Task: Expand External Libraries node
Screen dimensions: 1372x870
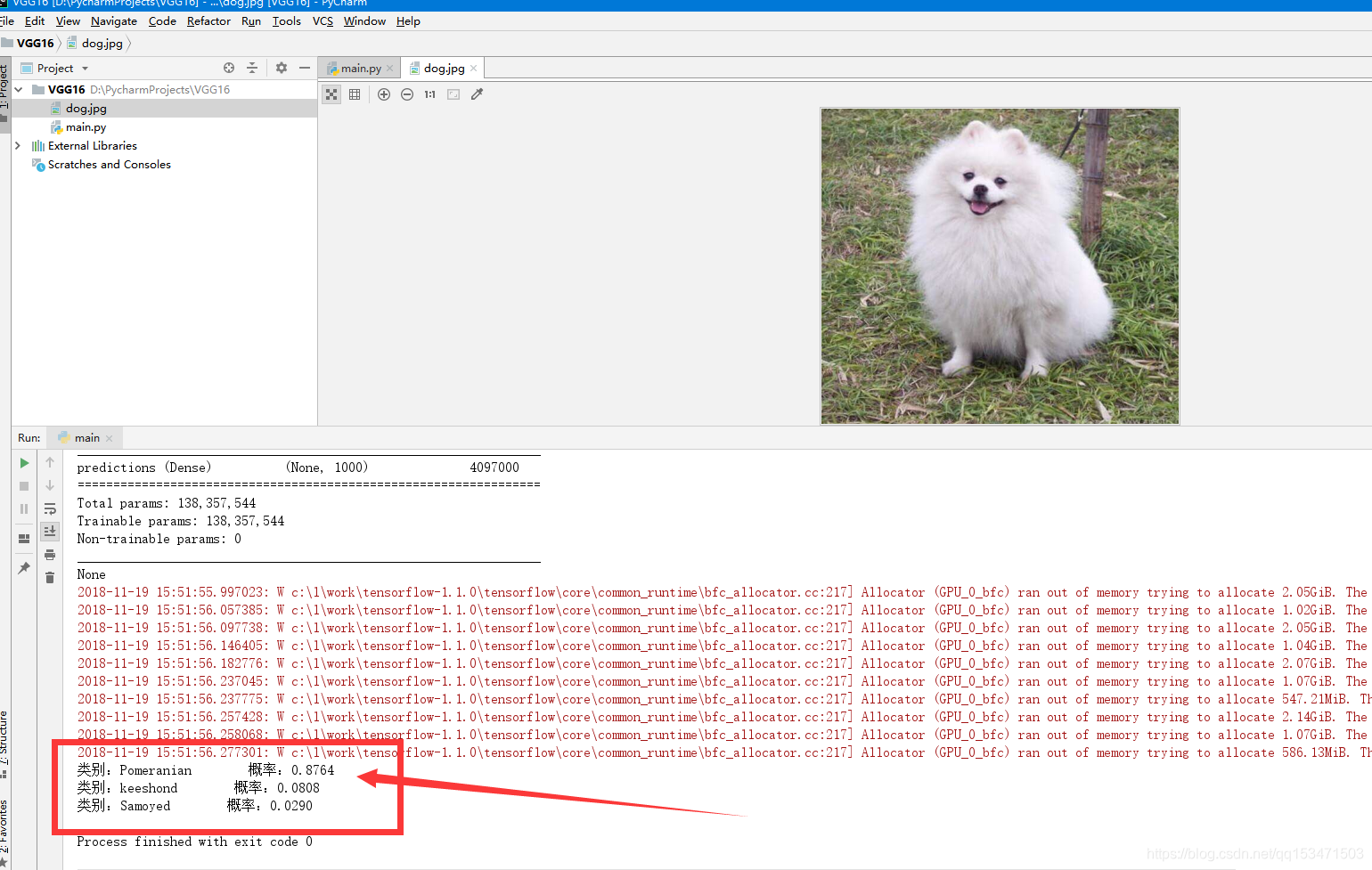Action: point(18,145)
